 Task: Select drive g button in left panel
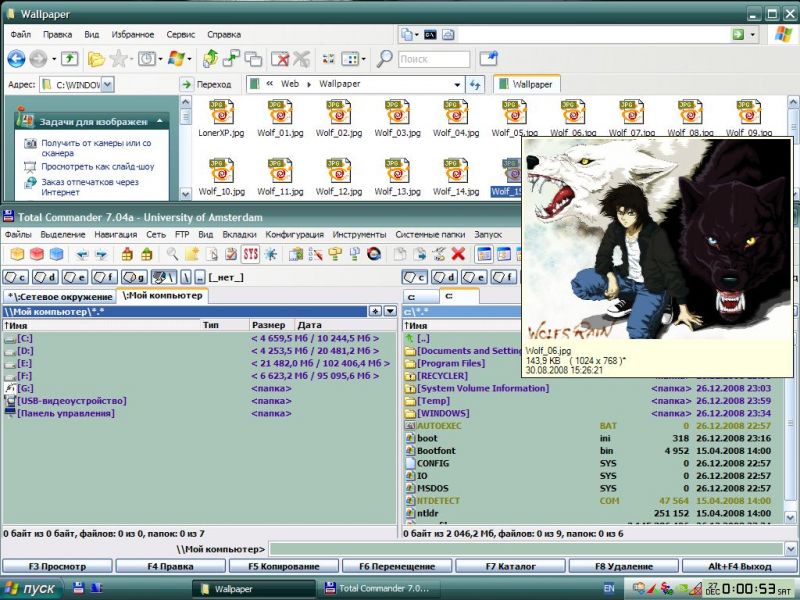pos(134,277)
